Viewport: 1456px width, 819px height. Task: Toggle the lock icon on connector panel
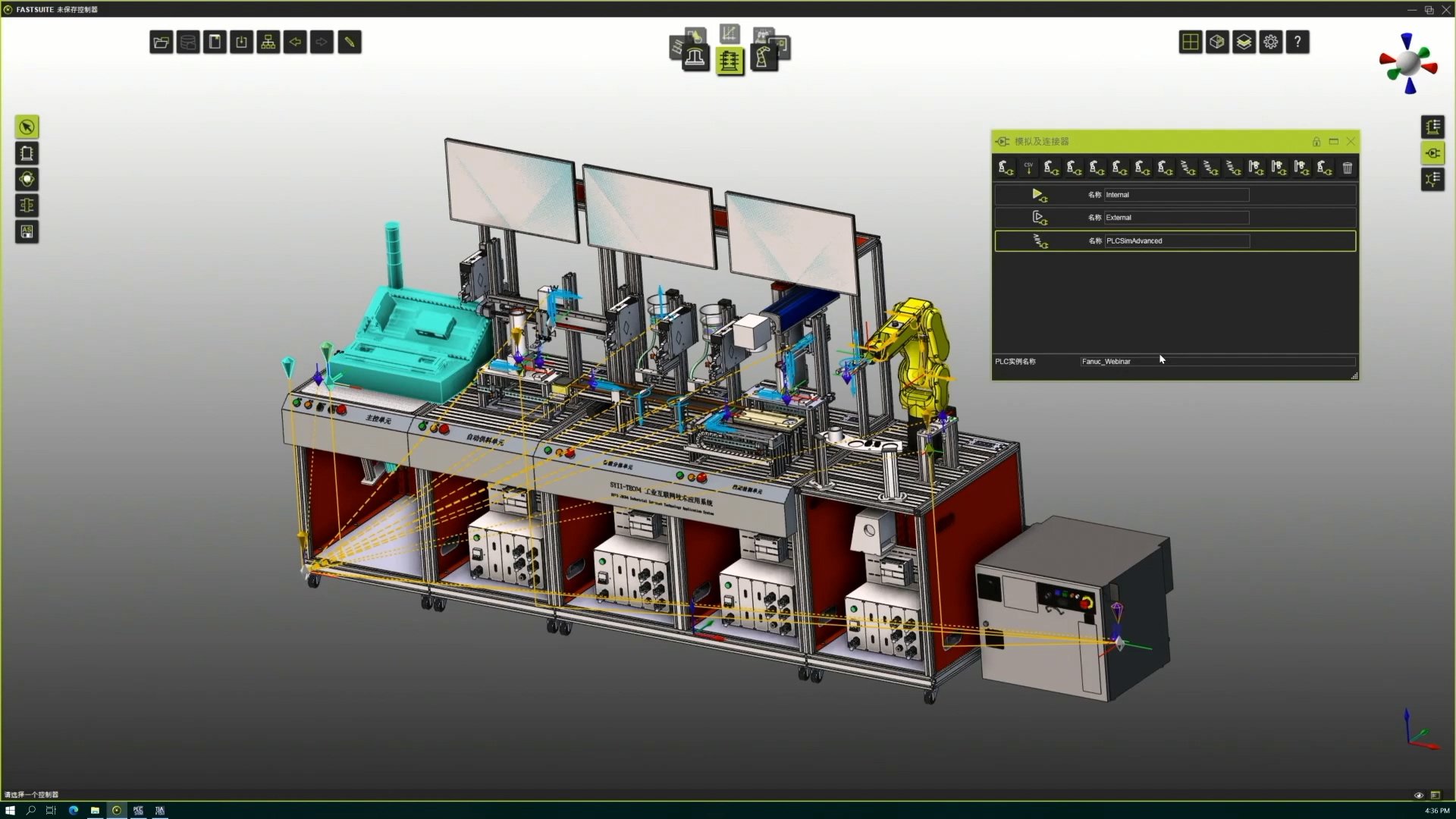[1316, 142]
